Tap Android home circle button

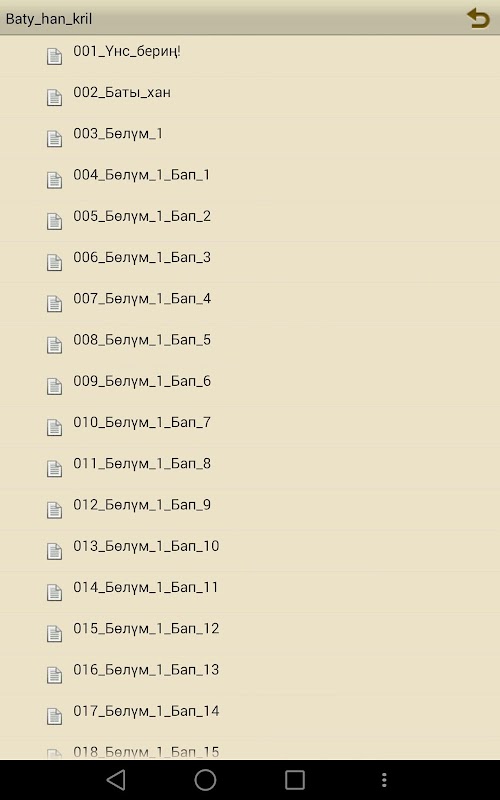(x=205, y=780)
